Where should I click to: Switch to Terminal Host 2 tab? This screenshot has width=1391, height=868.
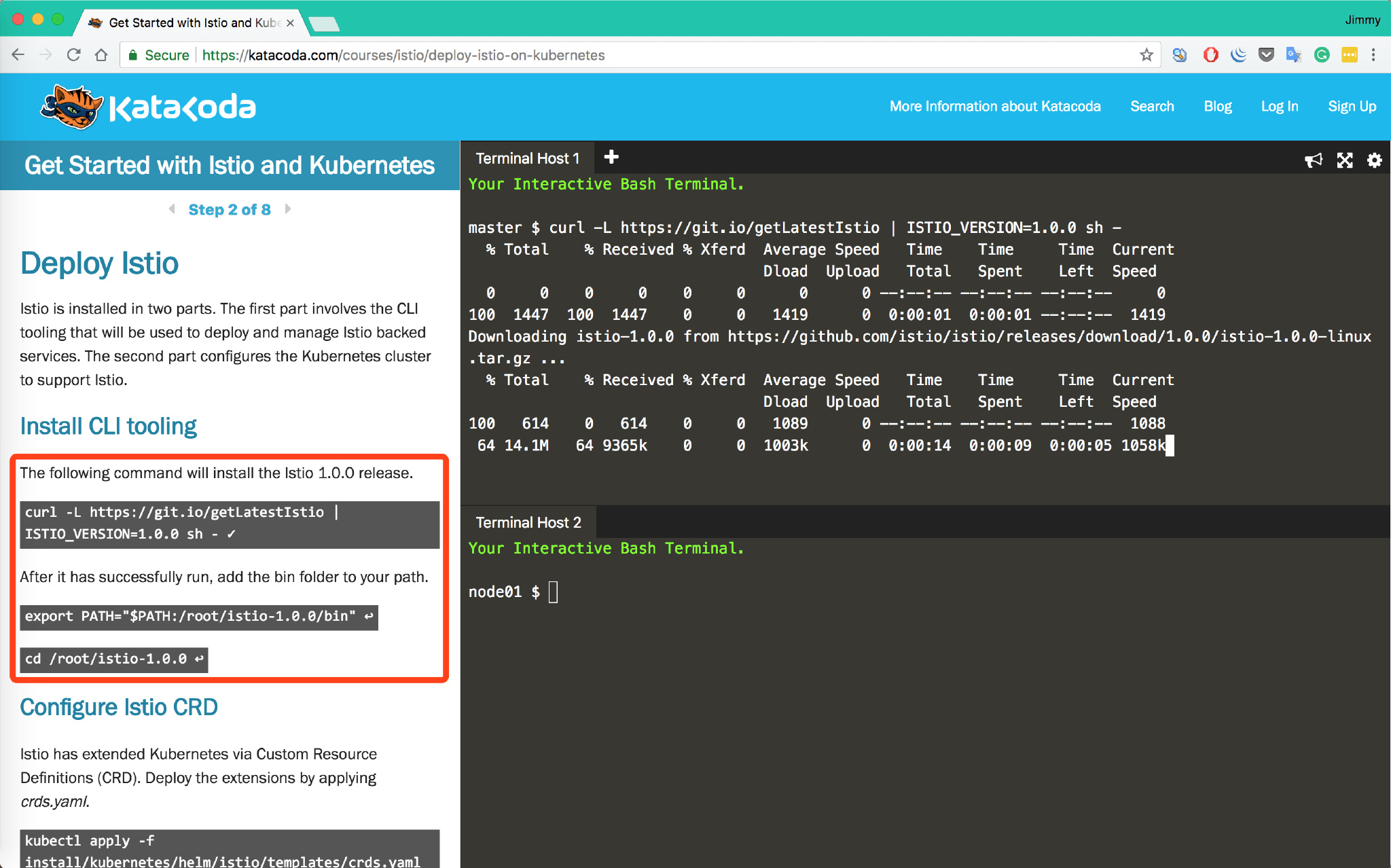(x=528, y=522)
